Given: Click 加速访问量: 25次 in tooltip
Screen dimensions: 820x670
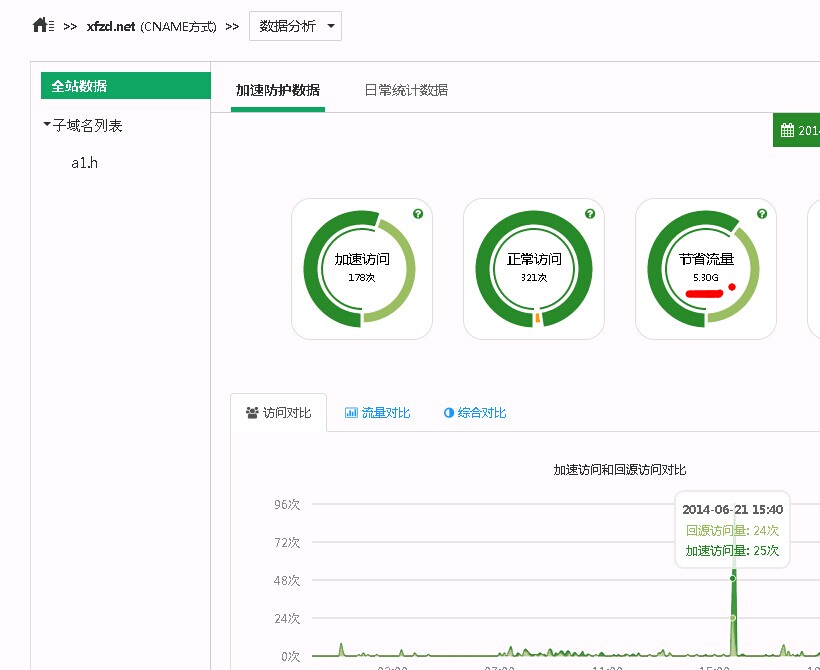Looking at the screenshot, I should click(732, 550).
